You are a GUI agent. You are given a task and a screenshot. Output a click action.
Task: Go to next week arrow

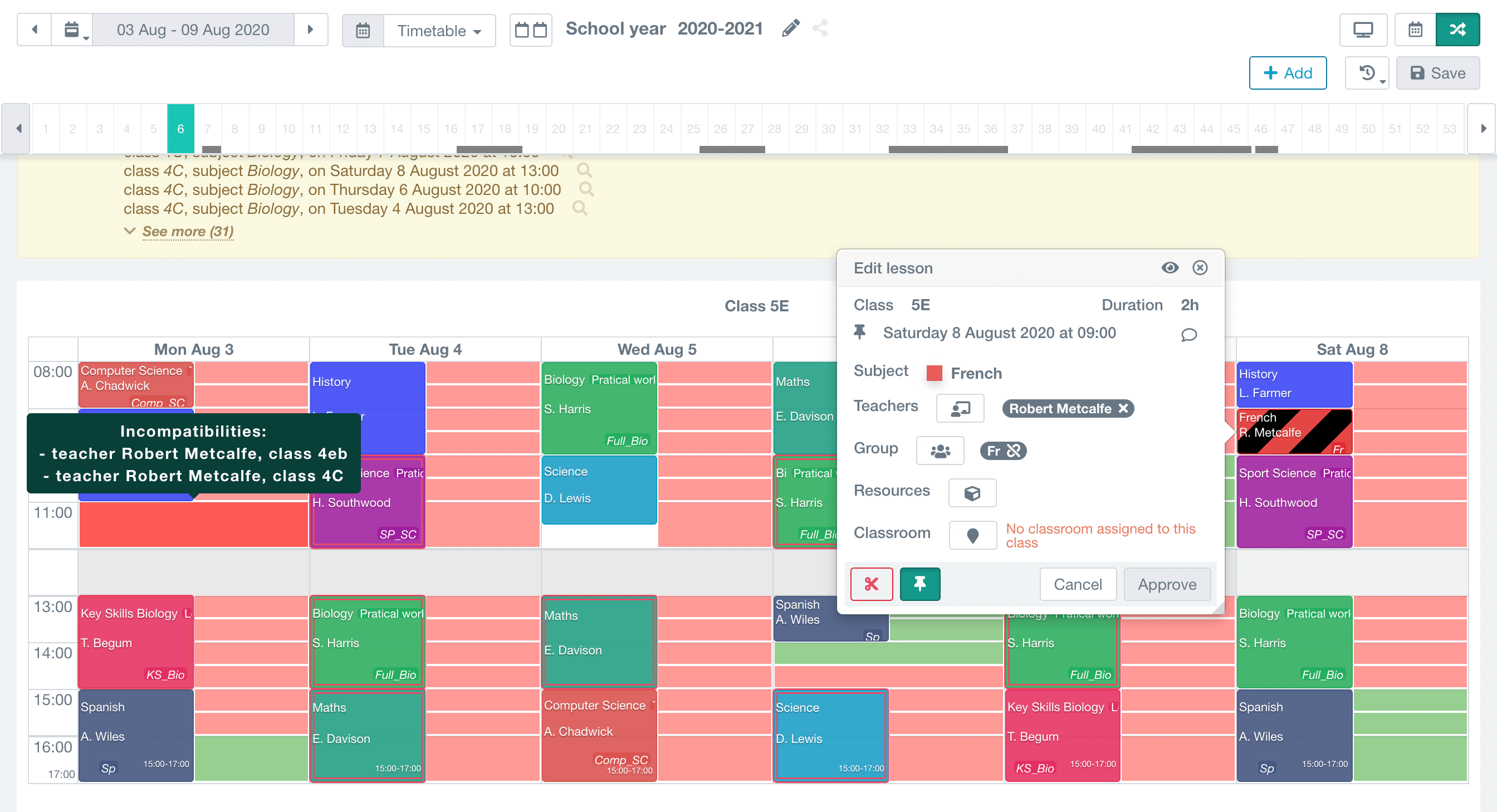(x=310, y=29)
